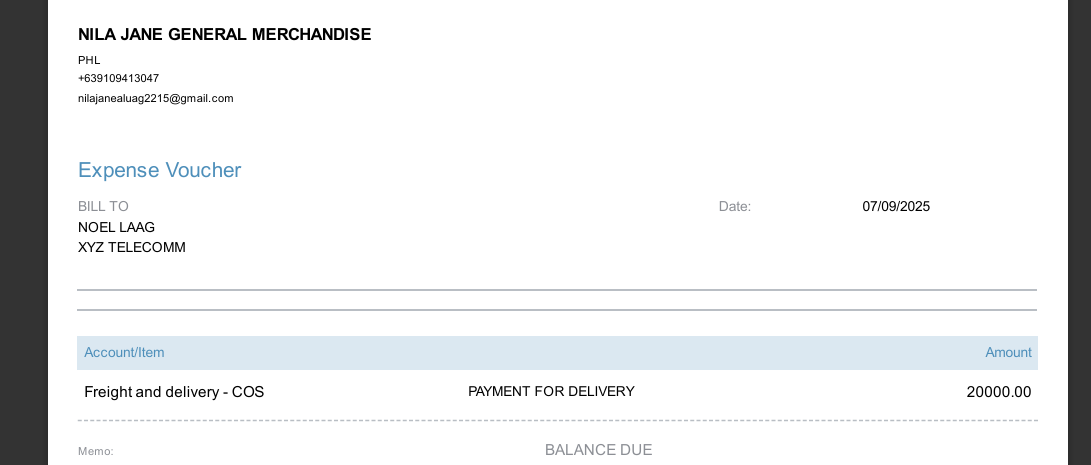The width and height of the screenshot is (1091, 465).
Task: Click the Date: label
Action: pyautogui.click(x=734, y=206)
